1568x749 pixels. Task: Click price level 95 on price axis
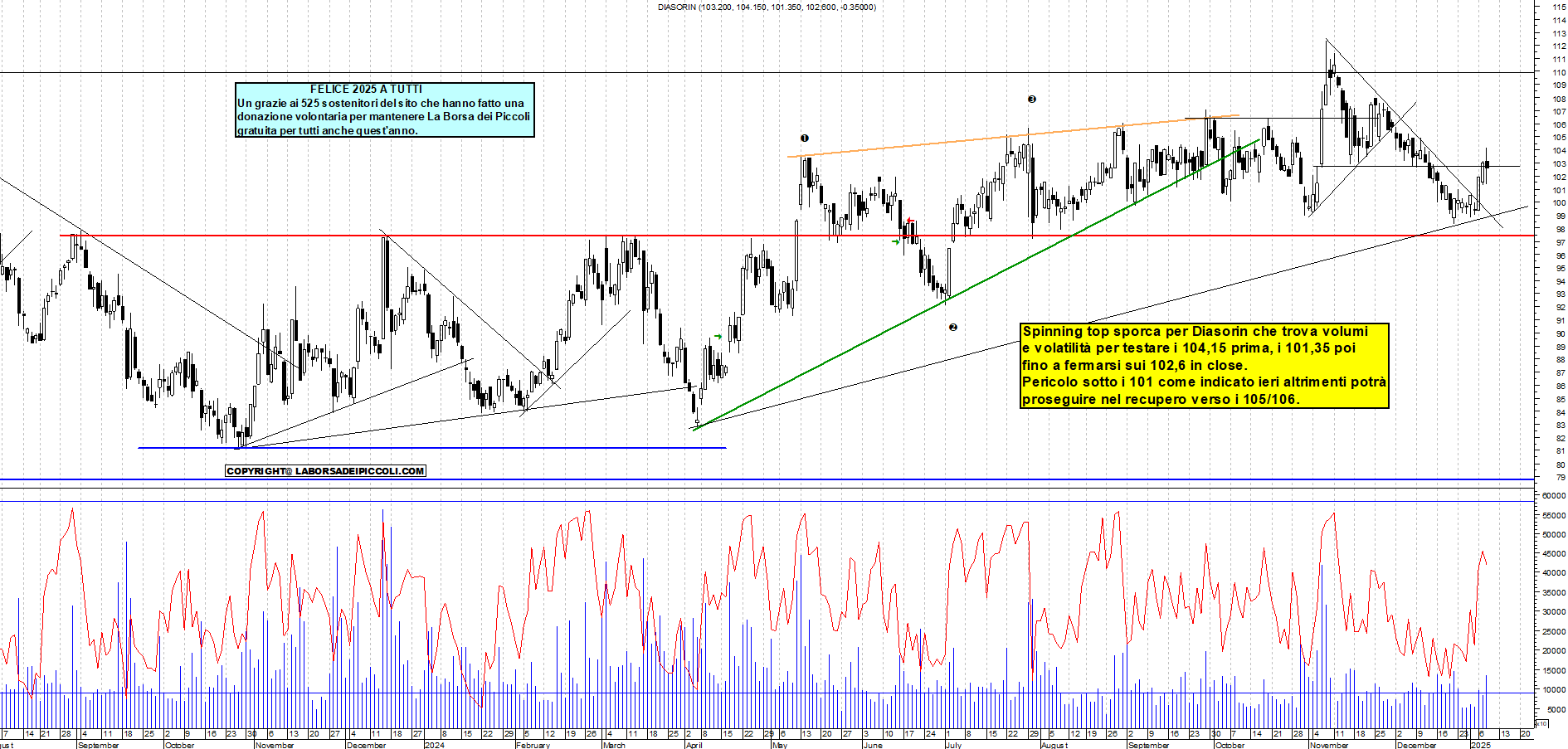1561,269
